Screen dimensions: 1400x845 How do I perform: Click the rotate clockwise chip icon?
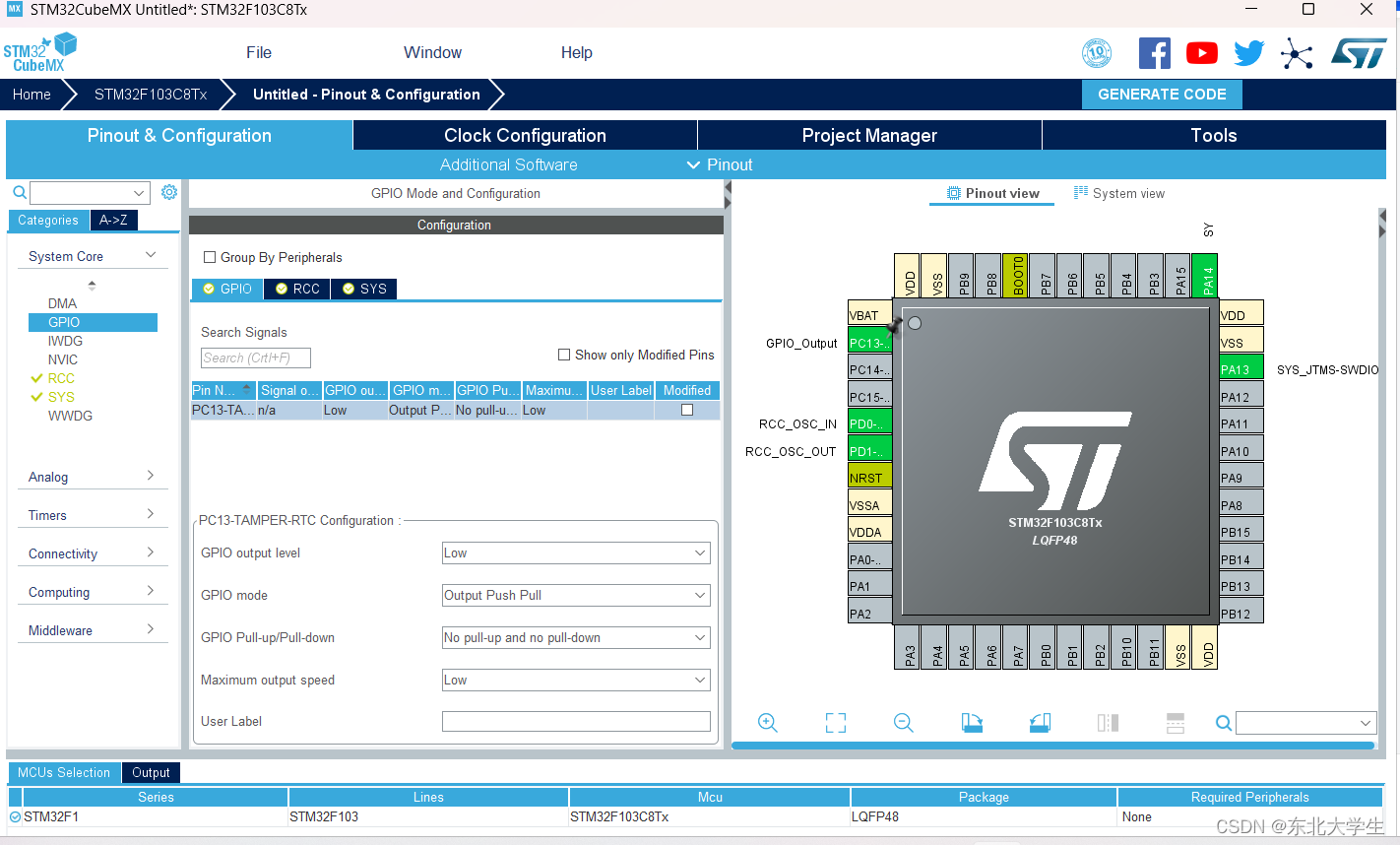click(x=972, y=723)
